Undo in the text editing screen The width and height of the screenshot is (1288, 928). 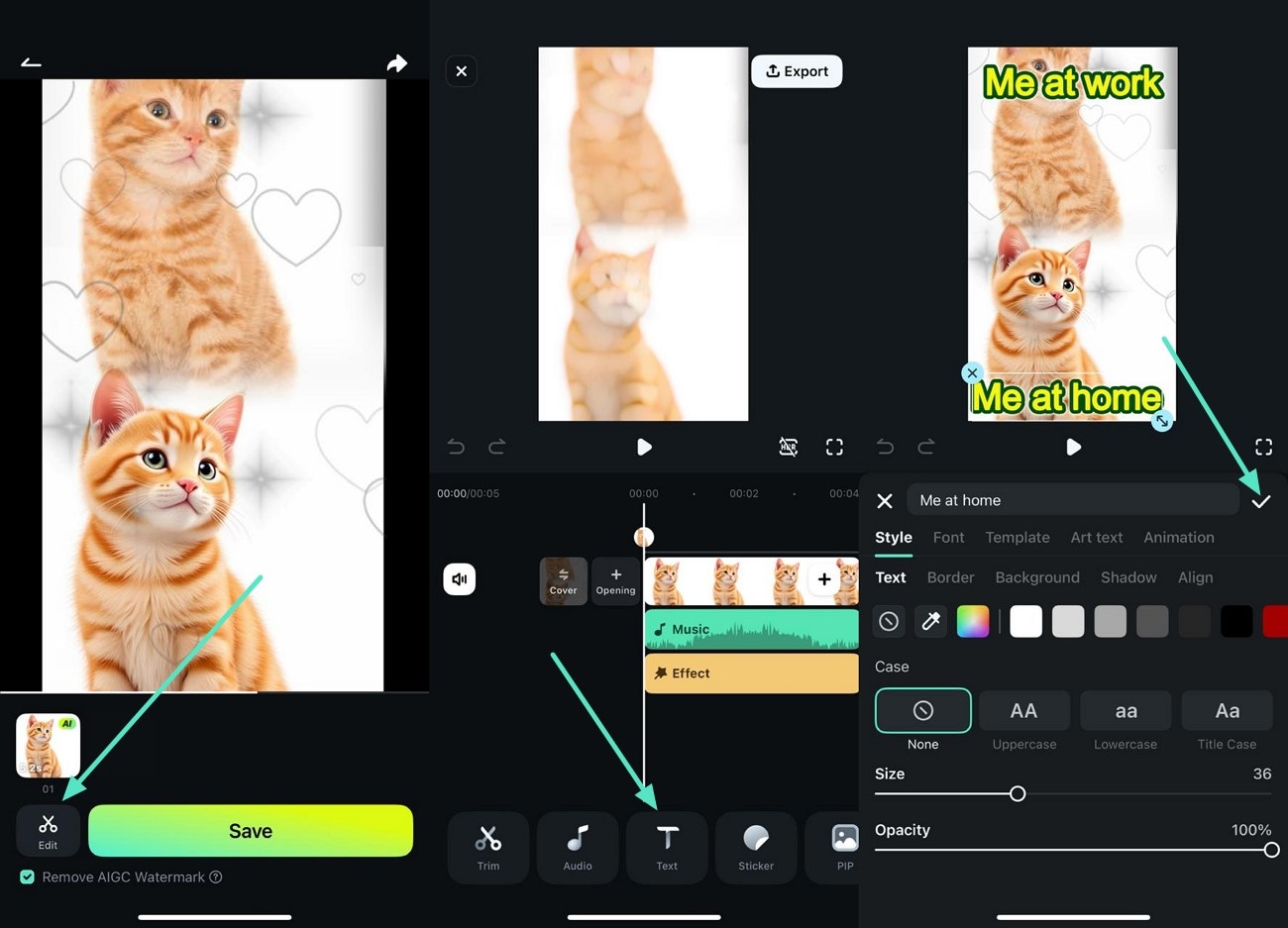(x=885, y=447)
